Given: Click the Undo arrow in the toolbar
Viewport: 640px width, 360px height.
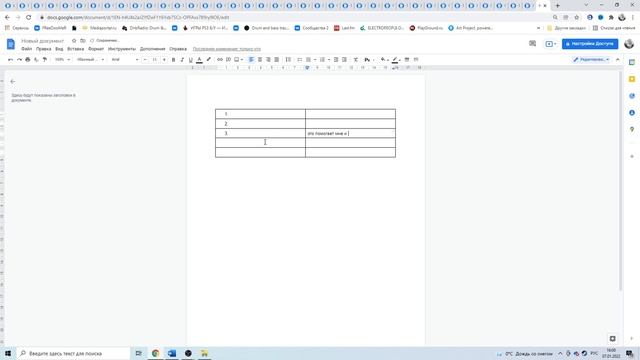Looking at the screenshot, I should coord(11,60).
